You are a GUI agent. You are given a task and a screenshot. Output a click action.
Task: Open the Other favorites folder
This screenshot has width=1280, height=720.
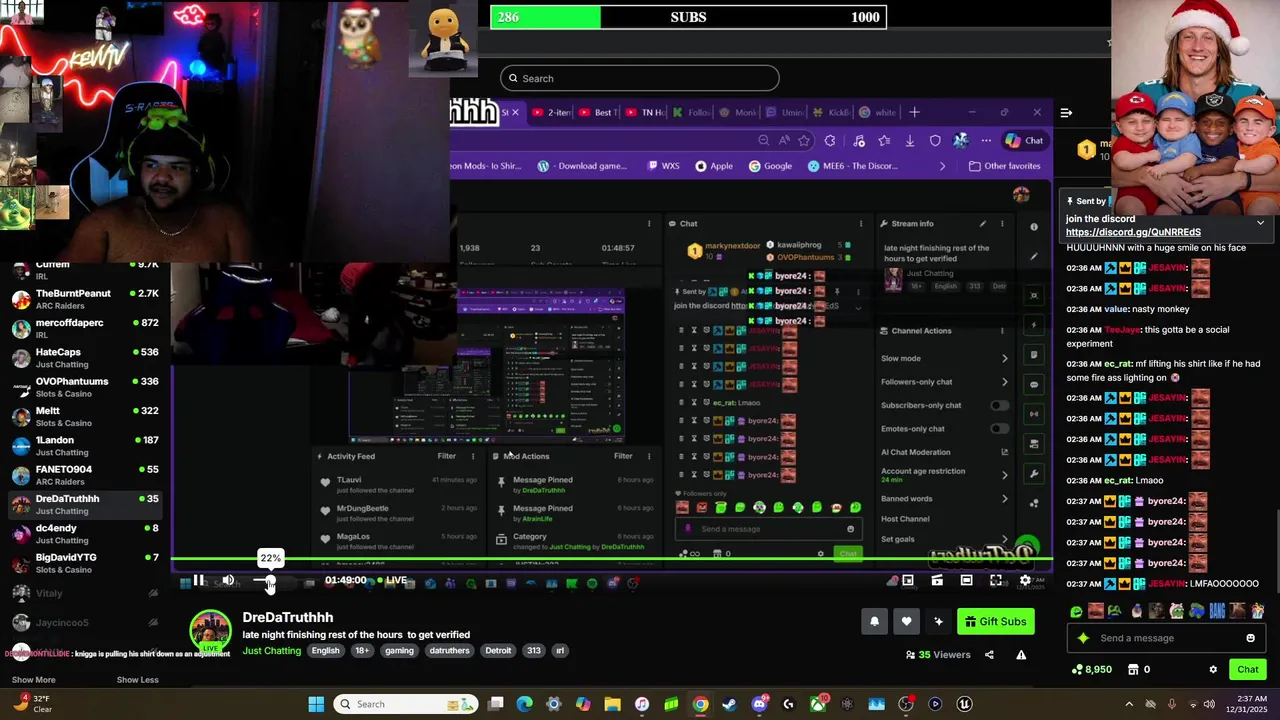click(x=1005, y=166)
